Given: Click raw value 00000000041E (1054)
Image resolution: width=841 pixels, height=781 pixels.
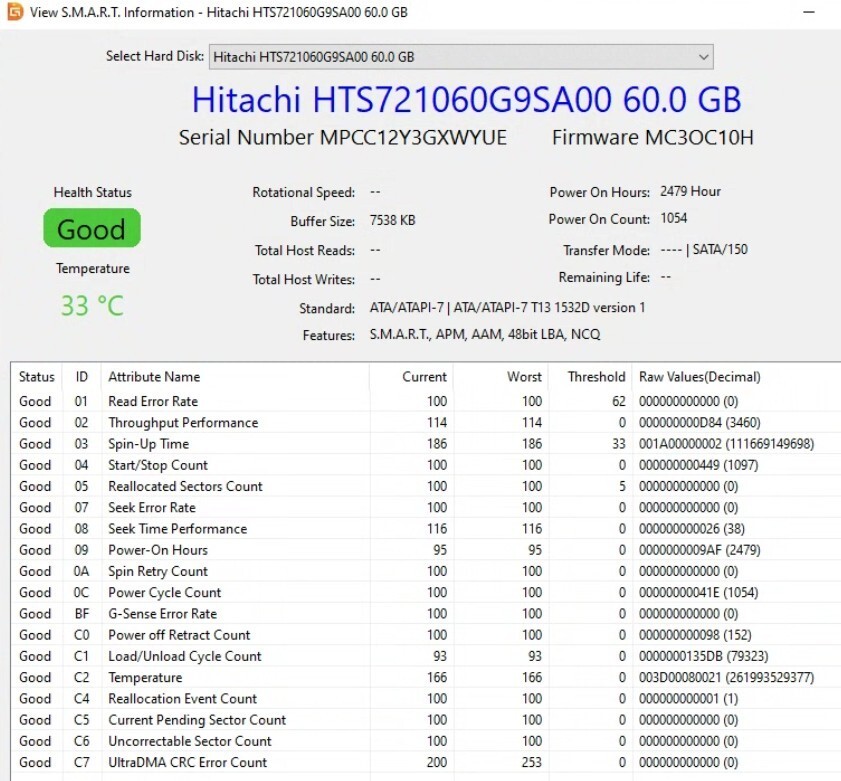Looking at the screenshot, I should tap(698, 592).
